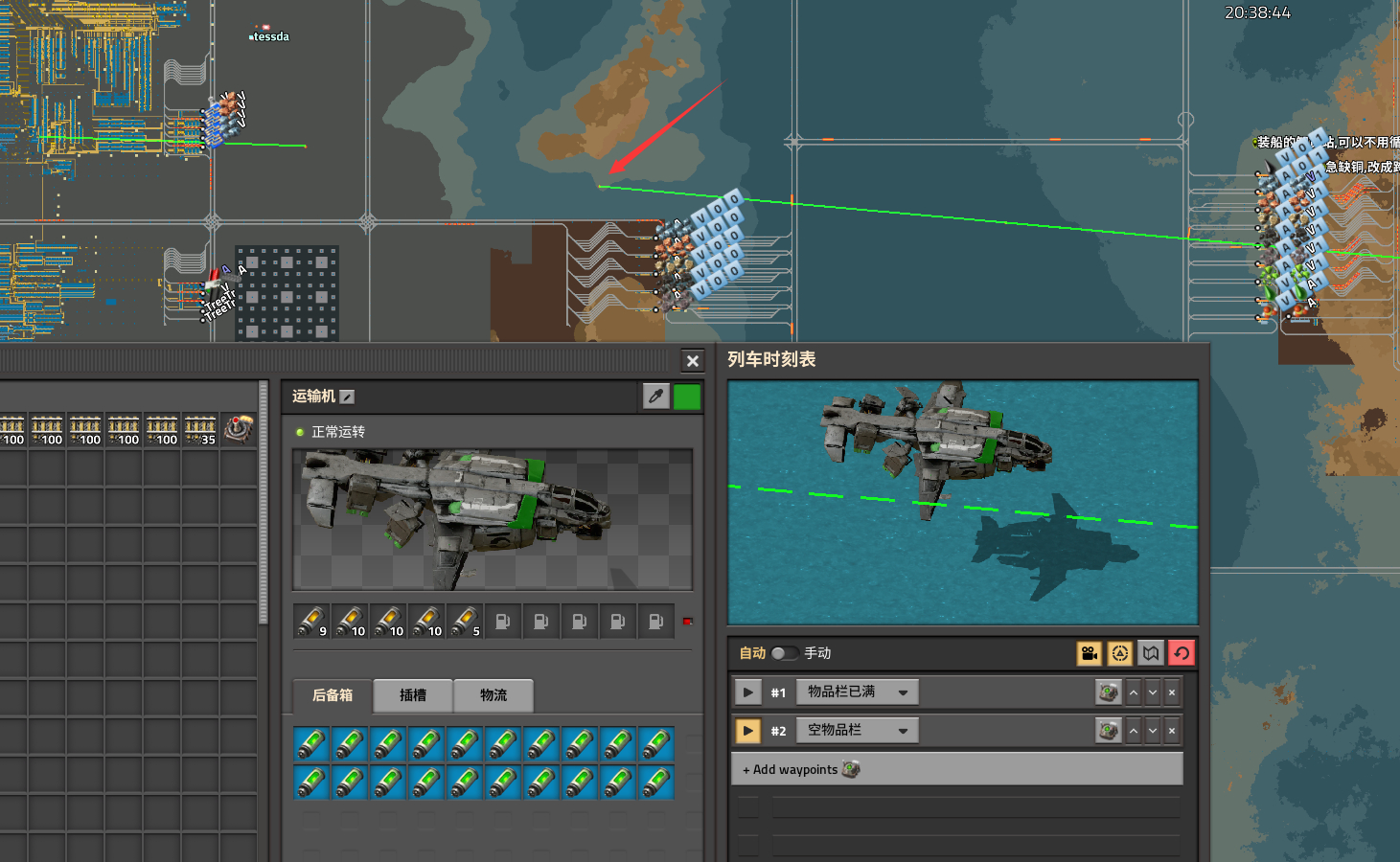Click the last empty fuel slot beside red indicator
The width and height of the screenshot is (1400, 862).
click(x=656, y=622)
